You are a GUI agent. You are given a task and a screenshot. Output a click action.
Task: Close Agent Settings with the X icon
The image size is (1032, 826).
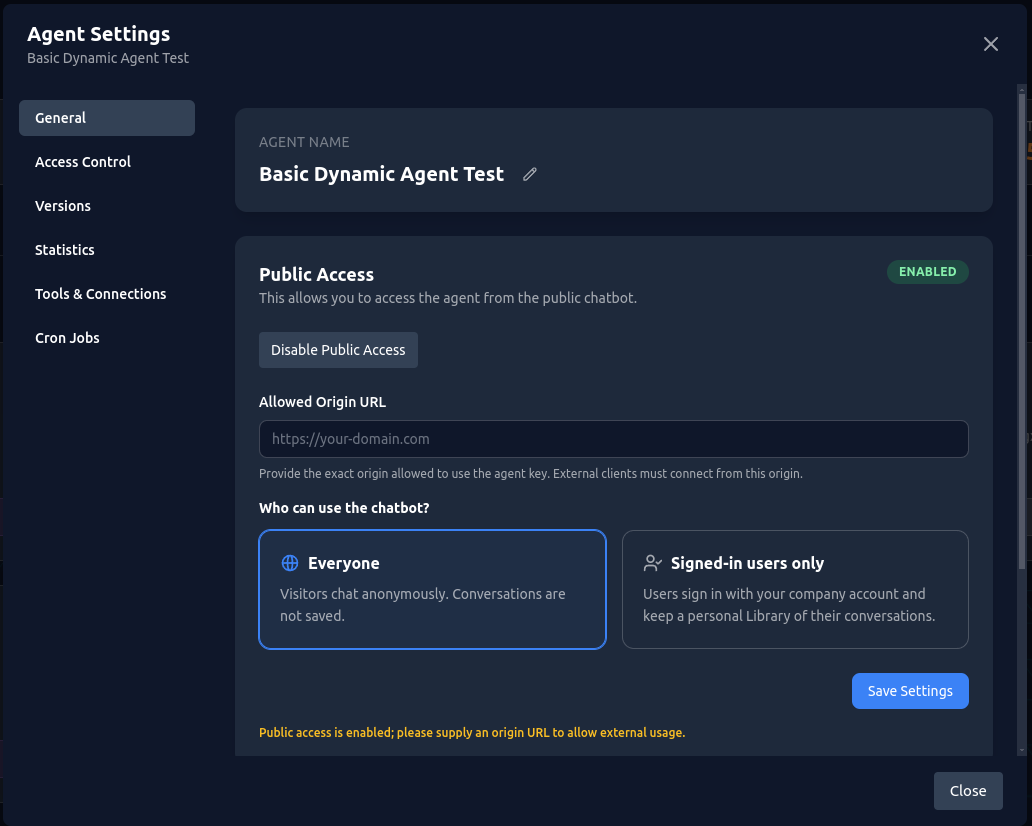point(991,44)
